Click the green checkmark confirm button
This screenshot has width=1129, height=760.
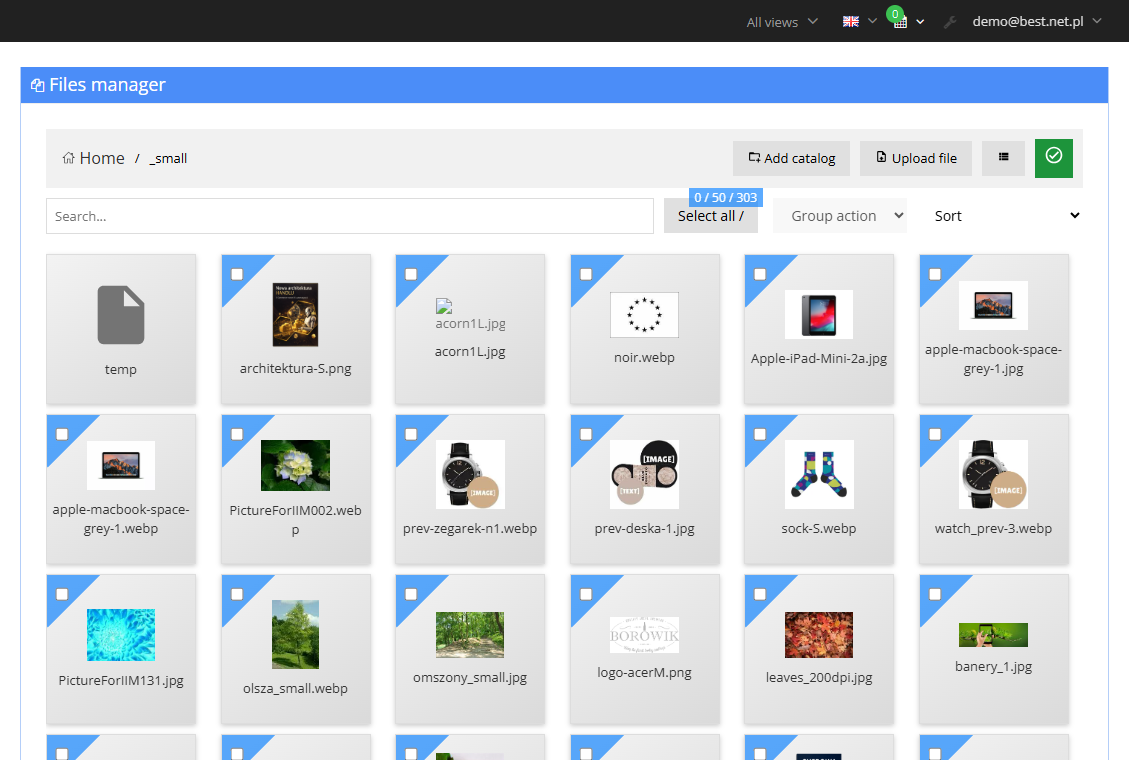pos(1053,158)
